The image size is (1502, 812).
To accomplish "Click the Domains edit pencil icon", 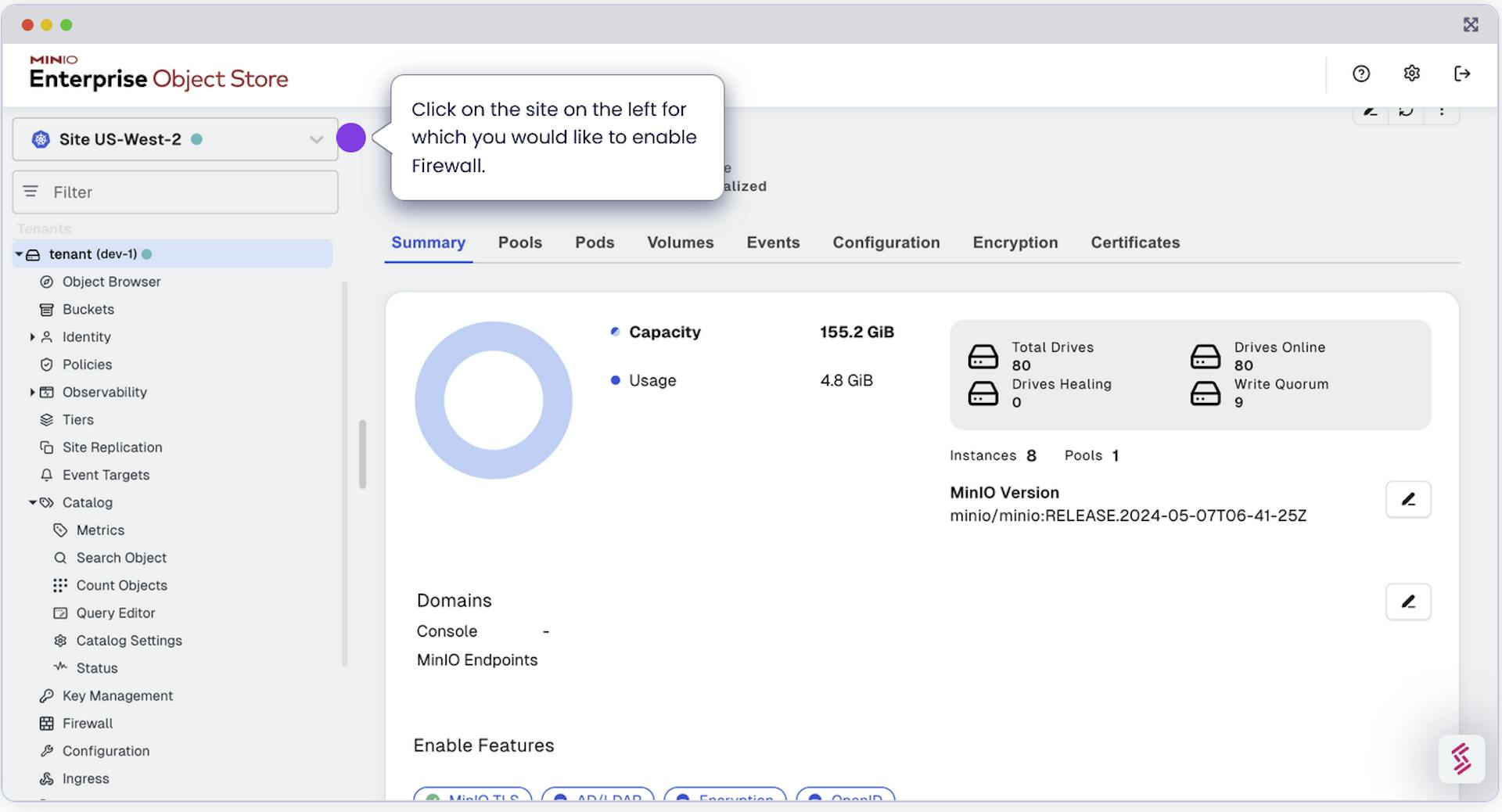I will [x=1408, y=602].
